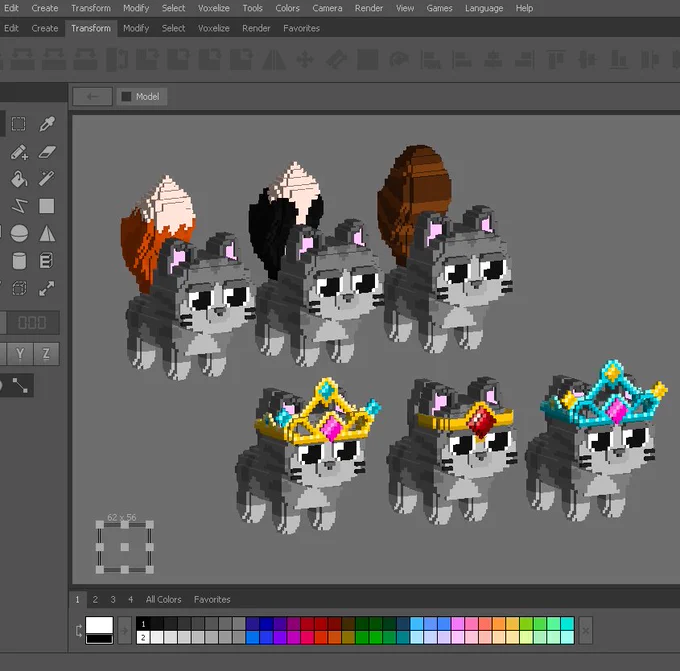Switch to the Render toolbar tab
The image size is (680, 671).
256,29
